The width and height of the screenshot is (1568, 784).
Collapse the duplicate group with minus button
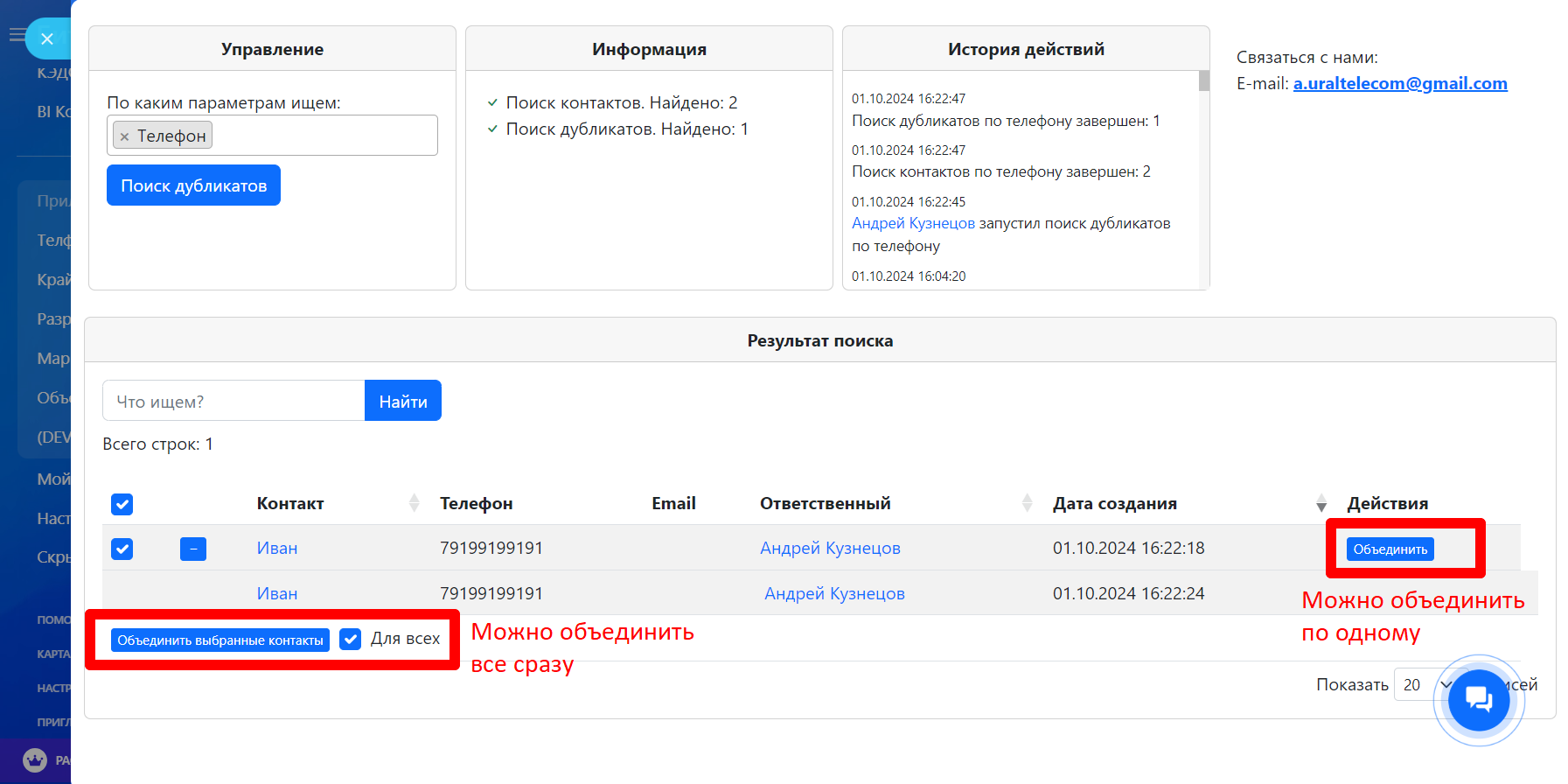pos(192,549)
